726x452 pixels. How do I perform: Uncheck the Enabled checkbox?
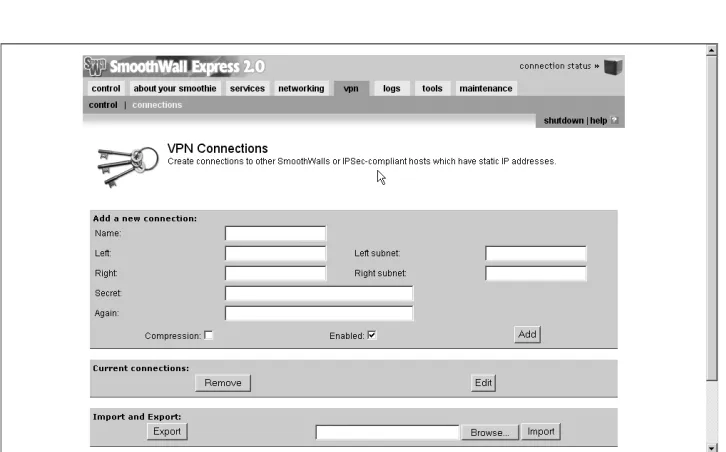[x=371, y=335]
